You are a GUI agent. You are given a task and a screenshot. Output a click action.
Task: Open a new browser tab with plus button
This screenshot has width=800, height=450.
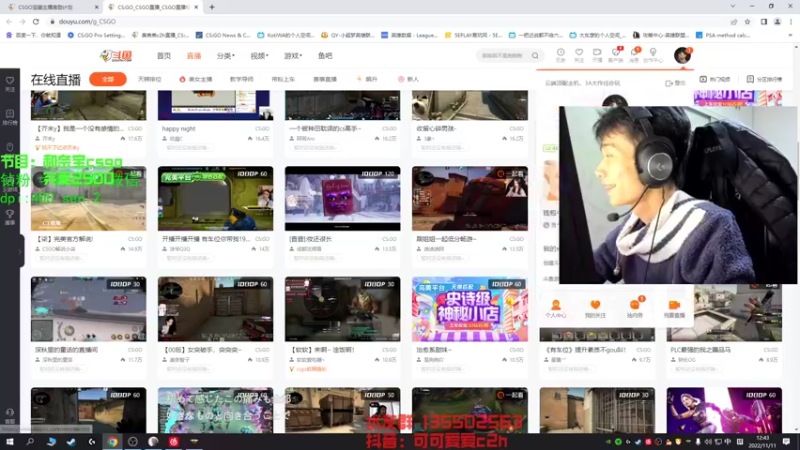[212, 7]
